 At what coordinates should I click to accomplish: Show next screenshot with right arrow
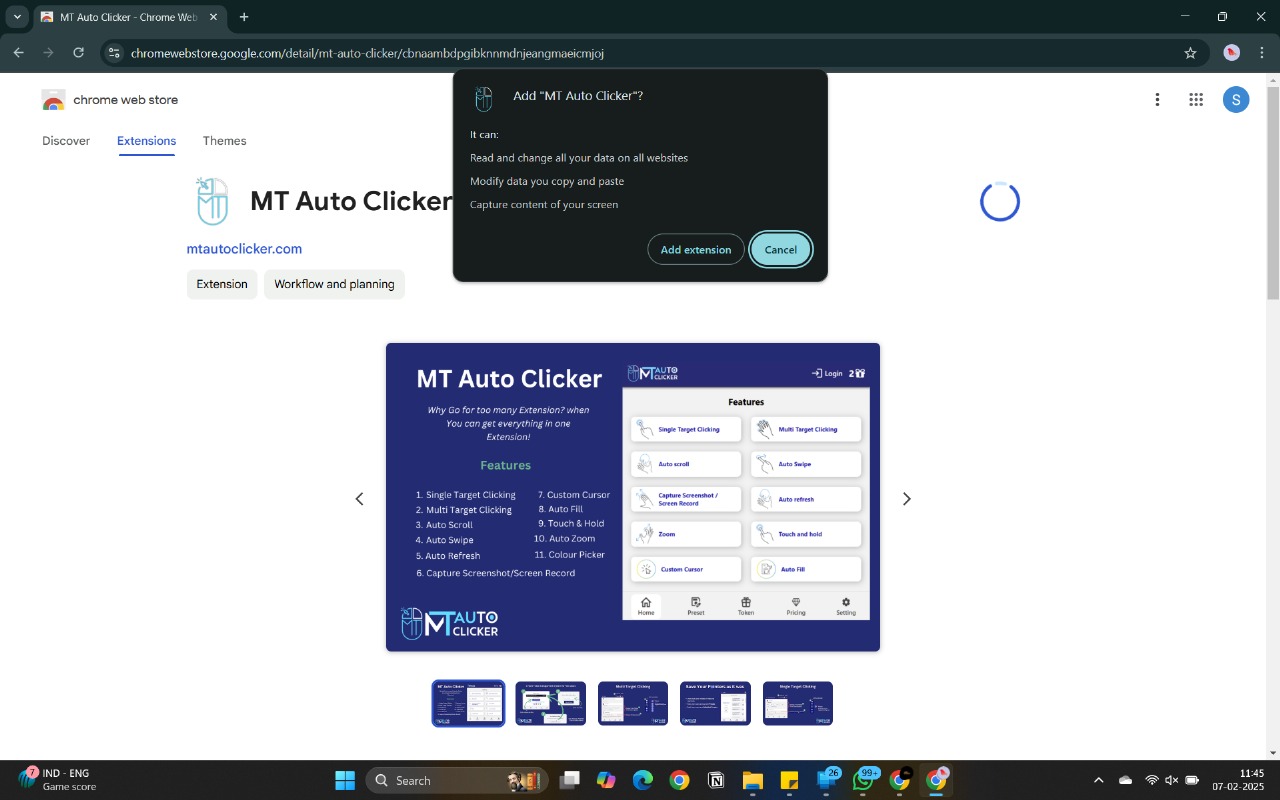906,499
